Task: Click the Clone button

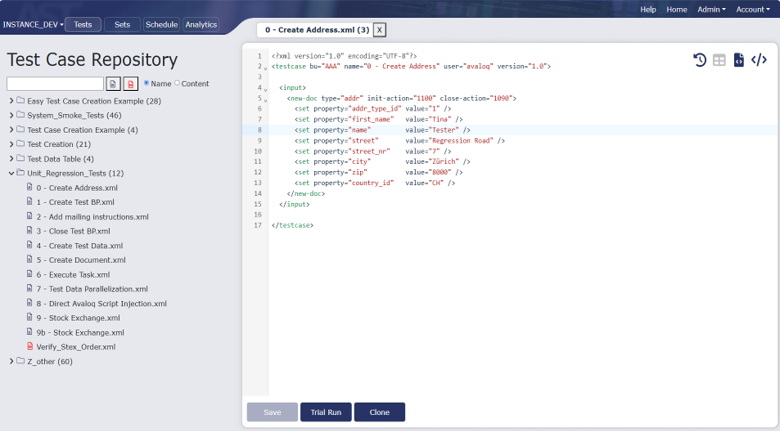Action: 380,412
